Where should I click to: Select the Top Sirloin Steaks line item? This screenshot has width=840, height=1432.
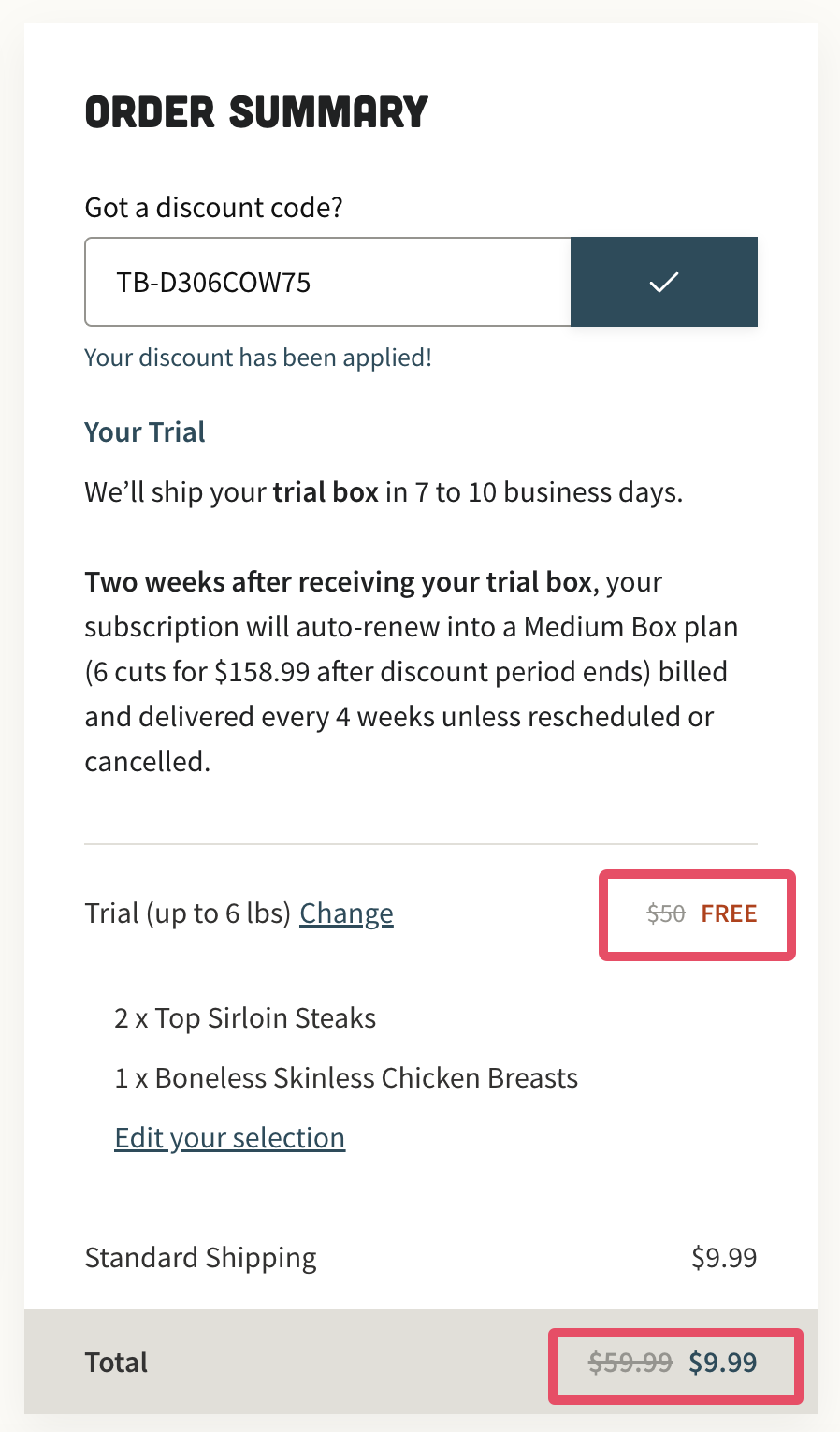coord(245,1018)
